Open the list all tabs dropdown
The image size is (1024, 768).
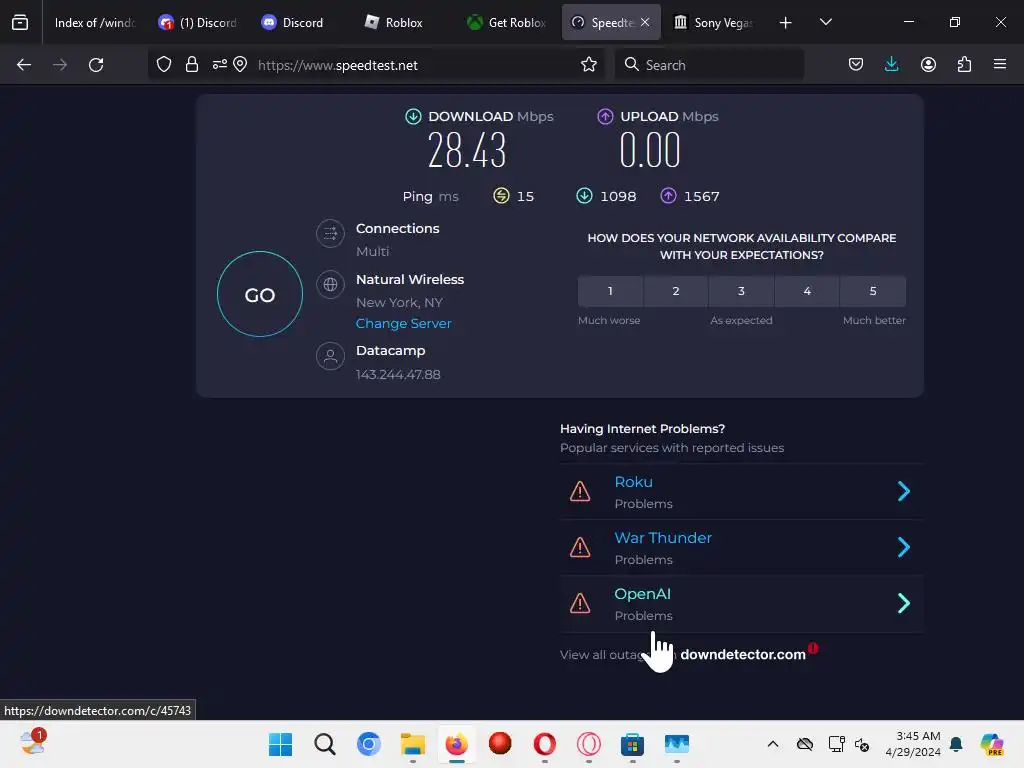pyautogui.click(x=825, y=22)
